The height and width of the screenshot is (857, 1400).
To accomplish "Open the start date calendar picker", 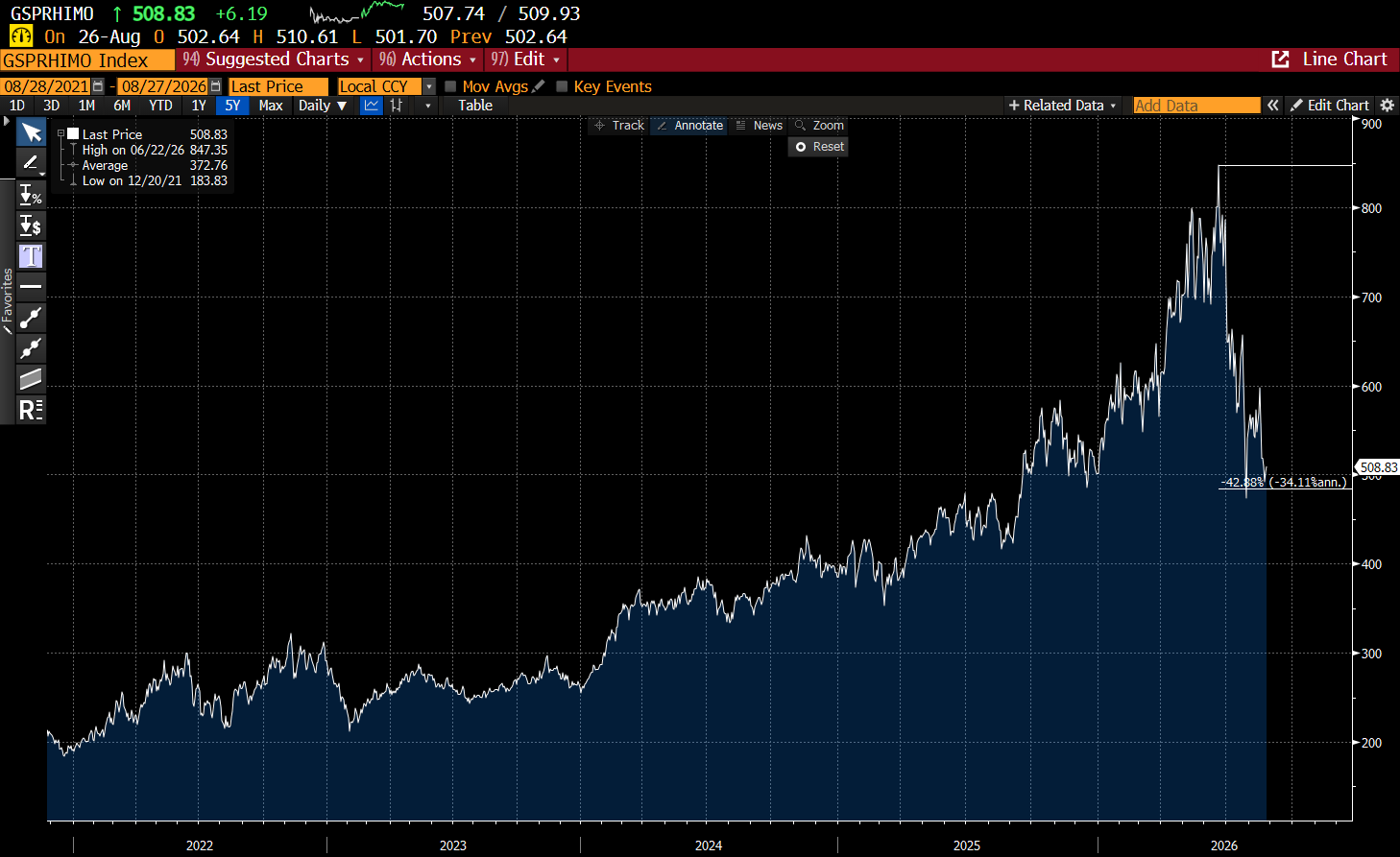I will (x=98, y=86).
